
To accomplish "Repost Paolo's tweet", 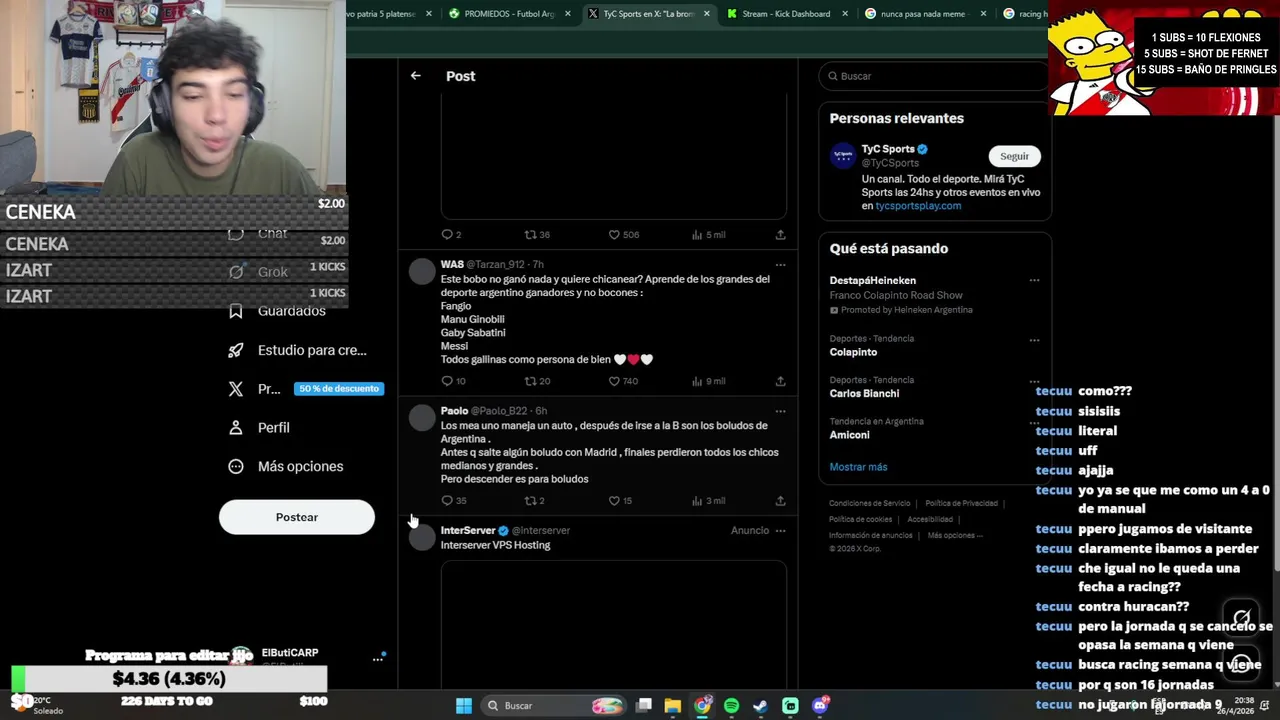I will click(534, 501).
